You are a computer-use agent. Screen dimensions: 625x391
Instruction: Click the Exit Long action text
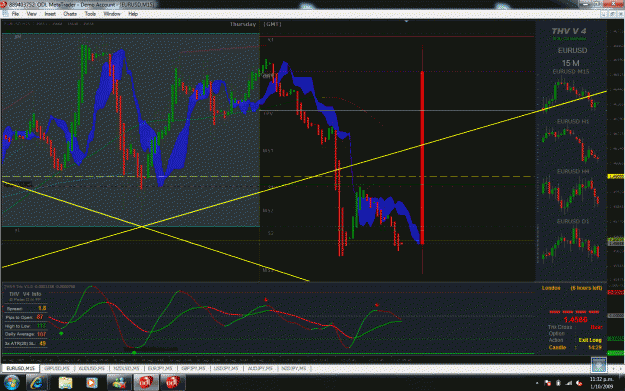pos(590,340)
